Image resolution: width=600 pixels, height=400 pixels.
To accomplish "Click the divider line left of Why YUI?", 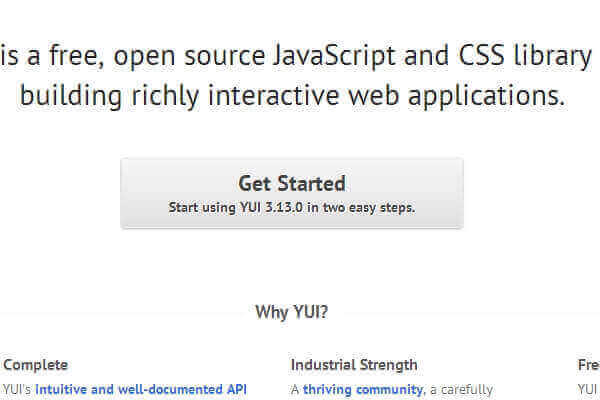I will tap(120, 312).
